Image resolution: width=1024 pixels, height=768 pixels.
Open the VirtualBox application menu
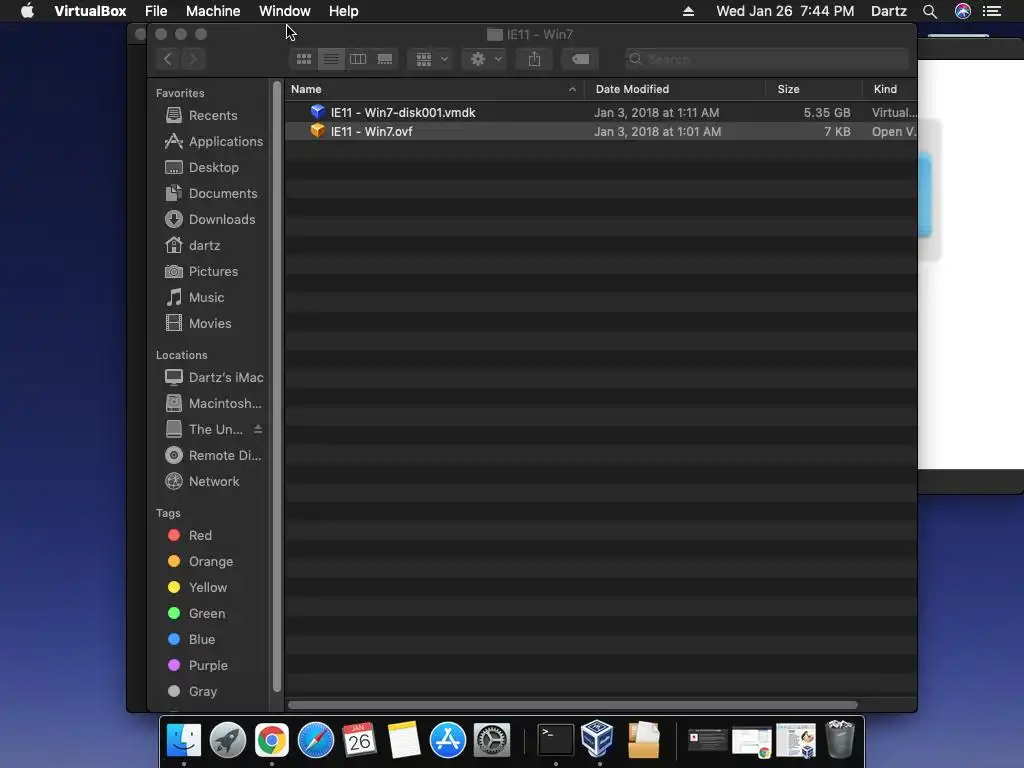pyautogui.click(x=90, y=11)
